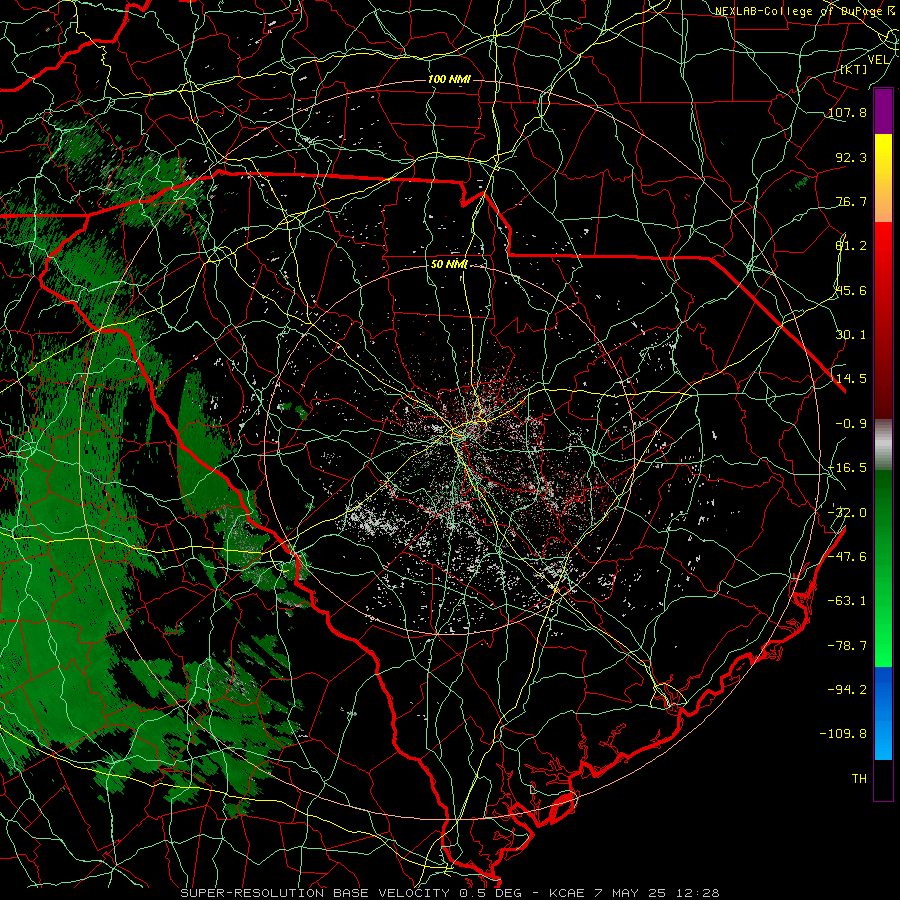Click the purple segment of the color bar

coord(883,111)
